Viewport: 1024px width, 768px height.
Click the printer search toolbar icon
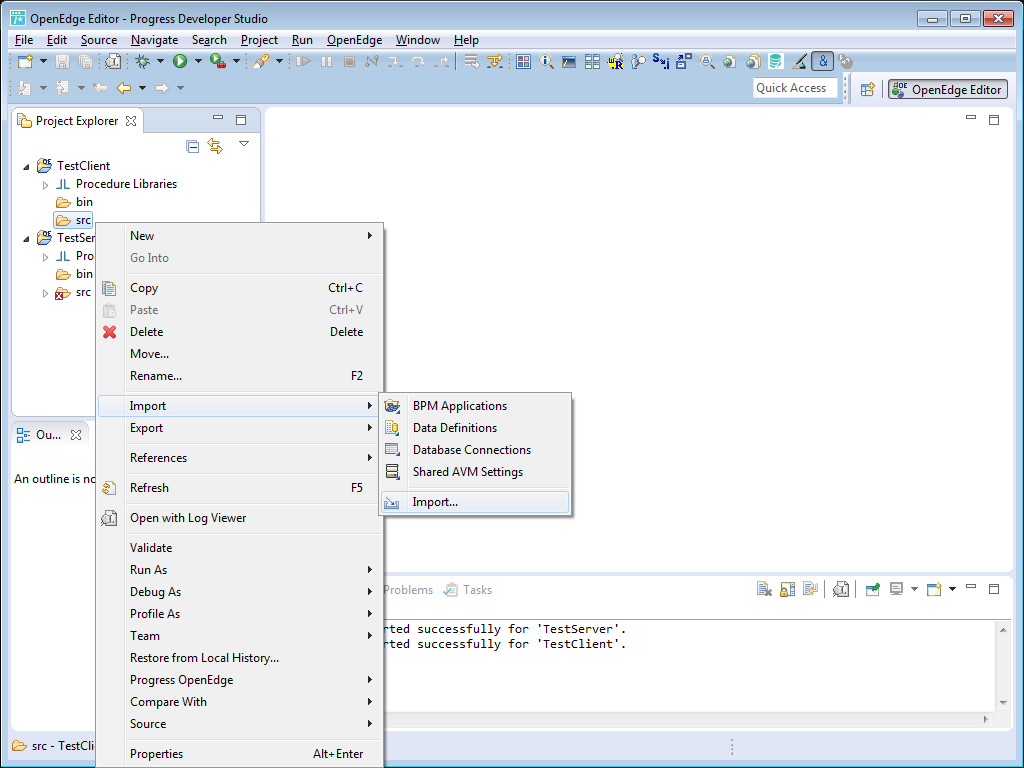(x=707, y=61)
